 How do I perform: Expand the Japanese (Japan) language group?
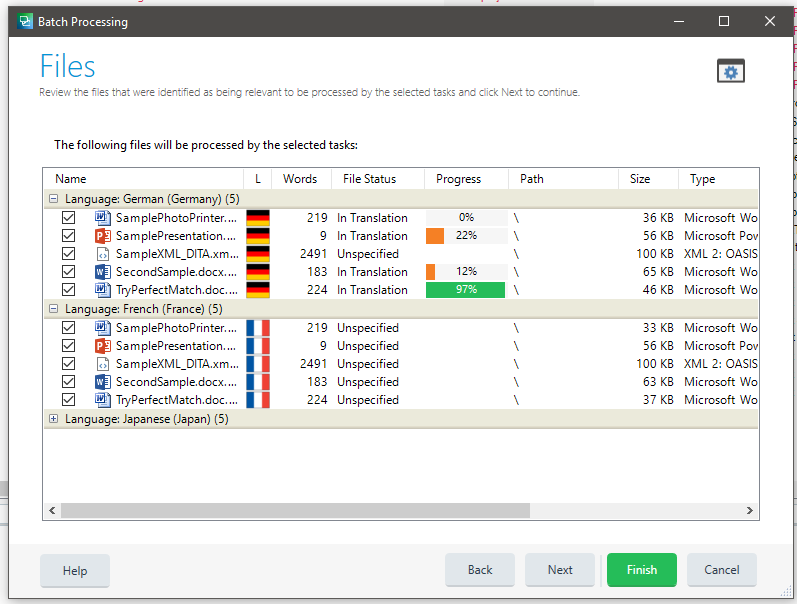pyautogui.click(x=53, y=419)
